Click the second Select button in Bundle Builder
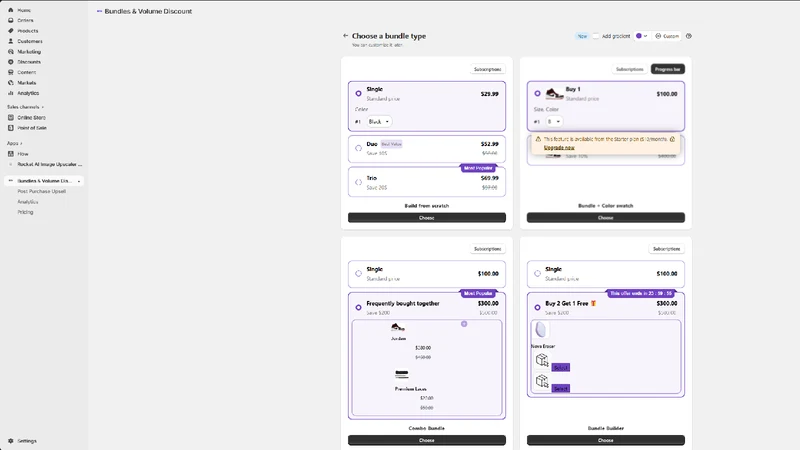This screenshot has width=800, height=450. (x=560, y=388)
